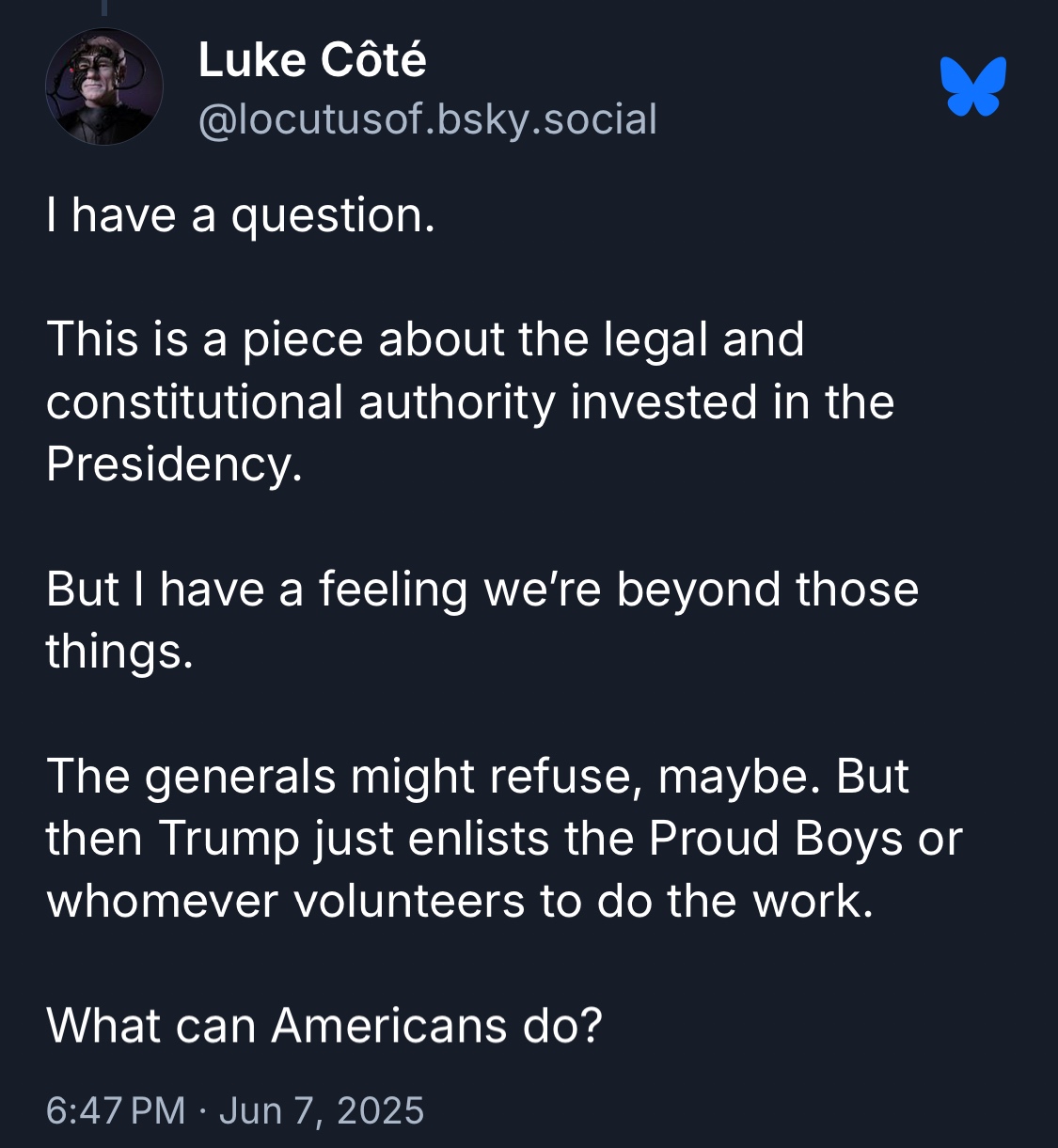Open the @locutusof.bsky.social handle

click(427, 119)
